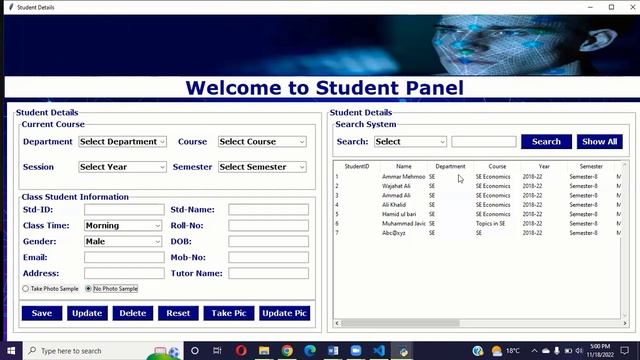The width and height of the screenshot is (640, 360).
Task: Open the volume speaker tray icon
Action: tap(579, 351)
